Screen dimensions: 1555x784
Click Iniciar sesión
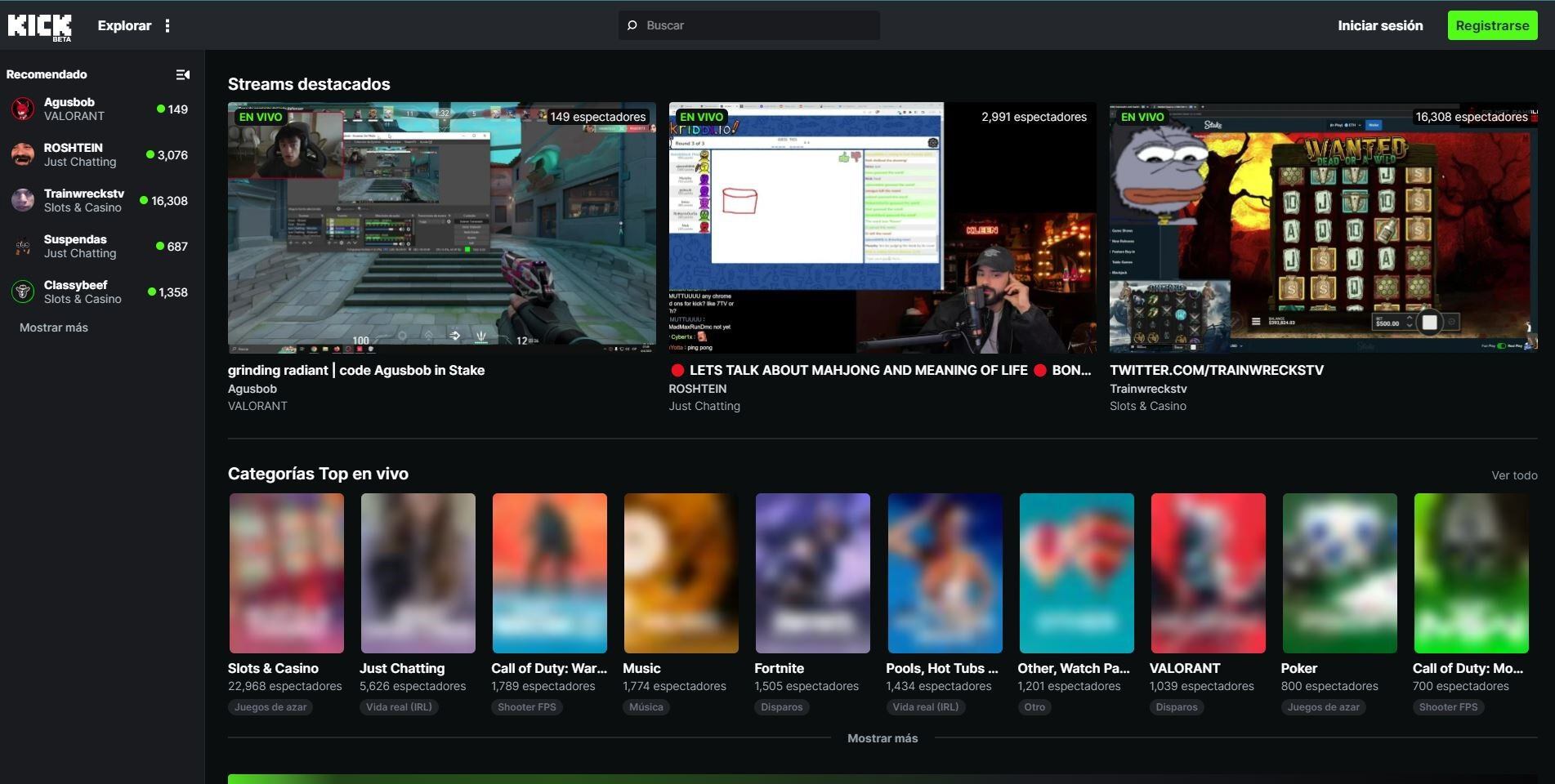tap(1379, 26)
